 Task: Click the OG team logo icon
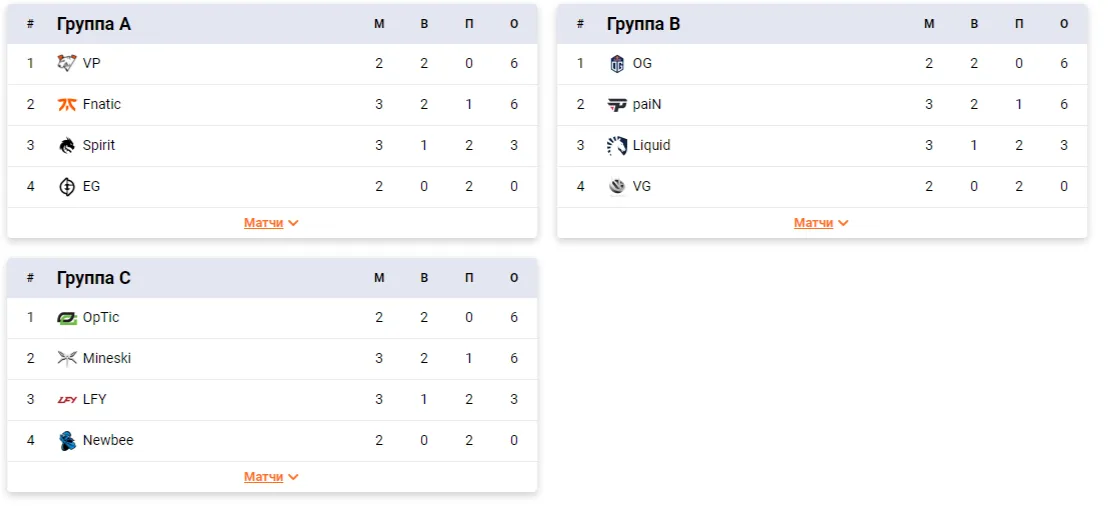617,63
